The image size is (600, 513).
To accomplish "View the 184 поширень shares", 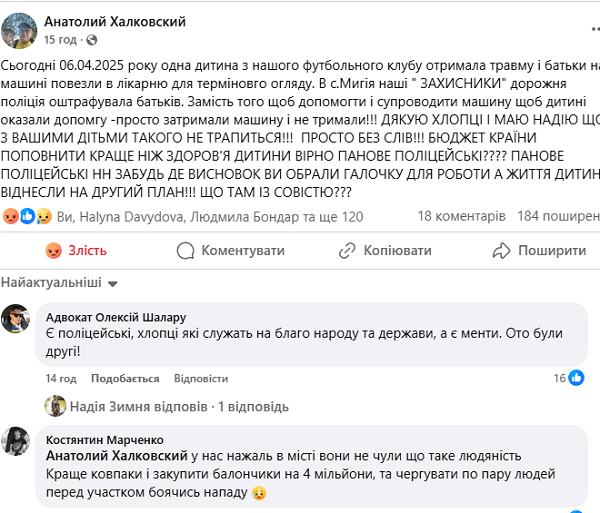I will tap(559, 217).
